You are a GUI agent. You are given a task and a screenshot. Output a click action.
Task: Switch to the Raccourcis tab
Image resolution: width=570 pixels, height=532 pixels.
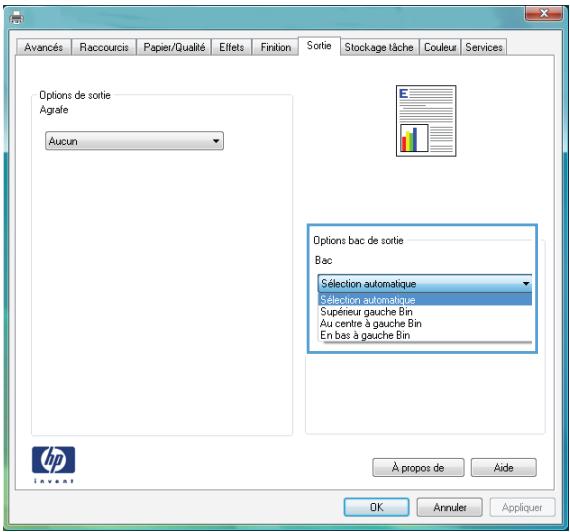click(104, 47)
